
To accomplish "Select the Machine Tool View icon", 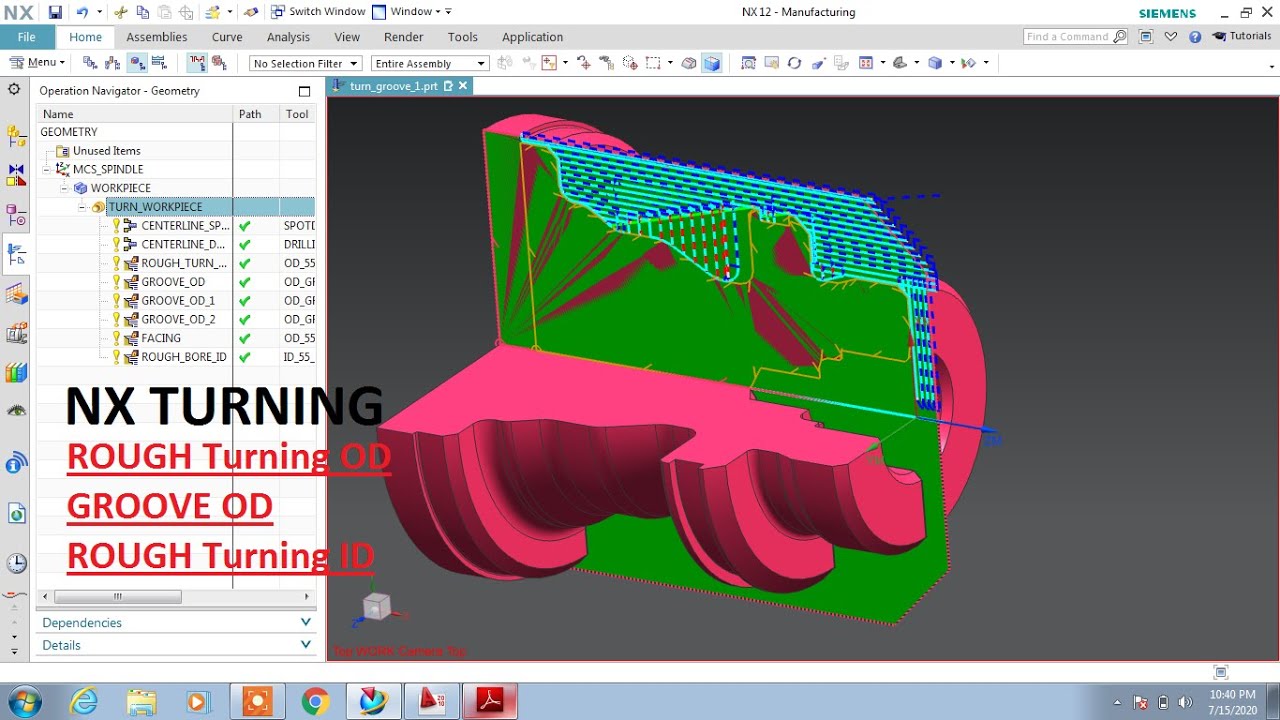I will click(x=114, y=63).
